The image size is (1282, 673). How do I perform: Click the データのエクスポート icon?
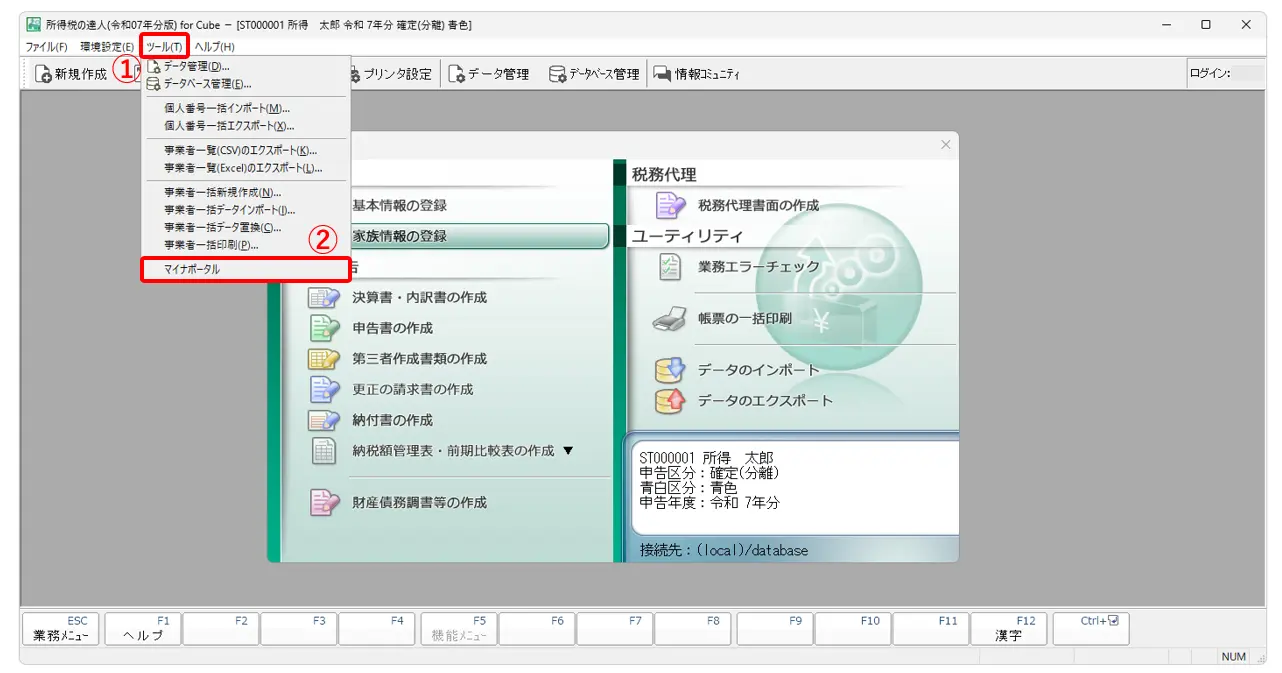point(670,401)
